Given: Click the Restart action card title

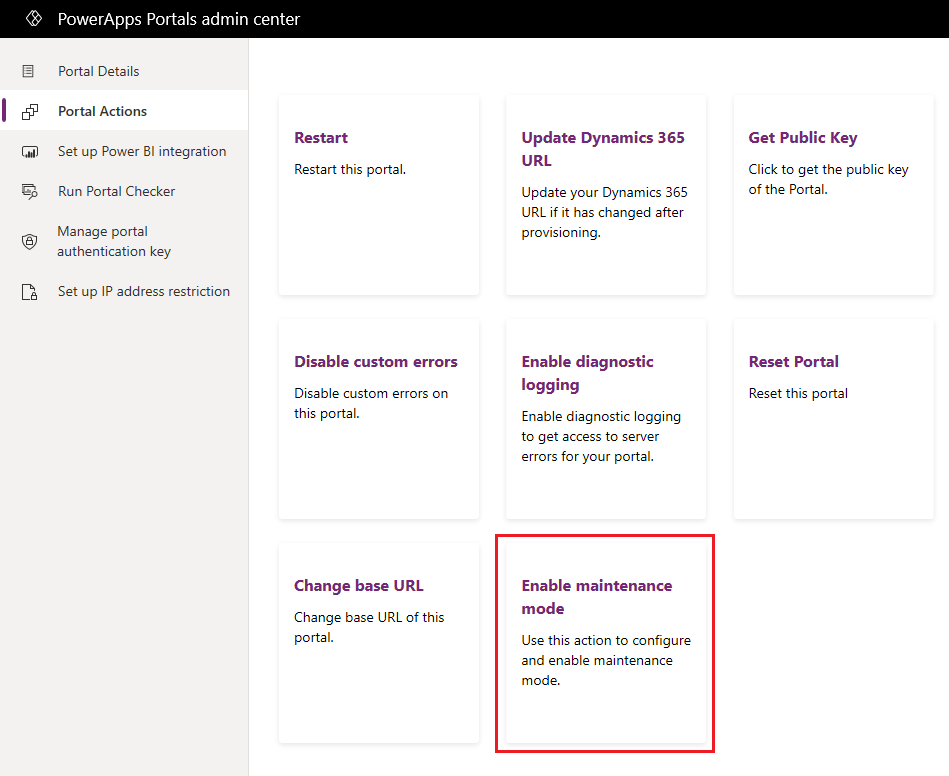Looking at the screenshot, I should (321, 137).
